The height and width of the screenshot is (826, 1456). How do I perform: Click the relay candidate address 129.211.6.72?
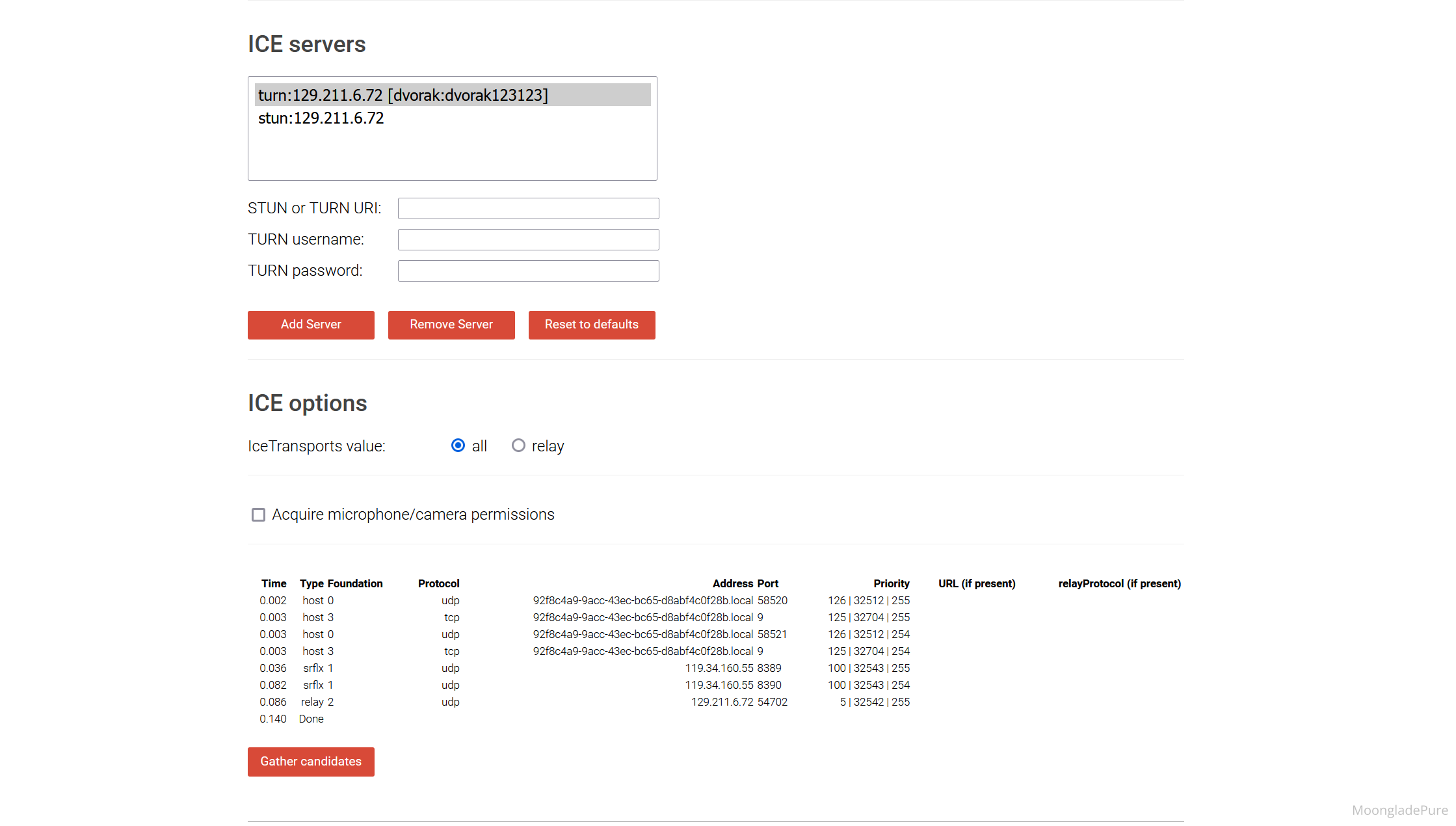tap(722, 702)
